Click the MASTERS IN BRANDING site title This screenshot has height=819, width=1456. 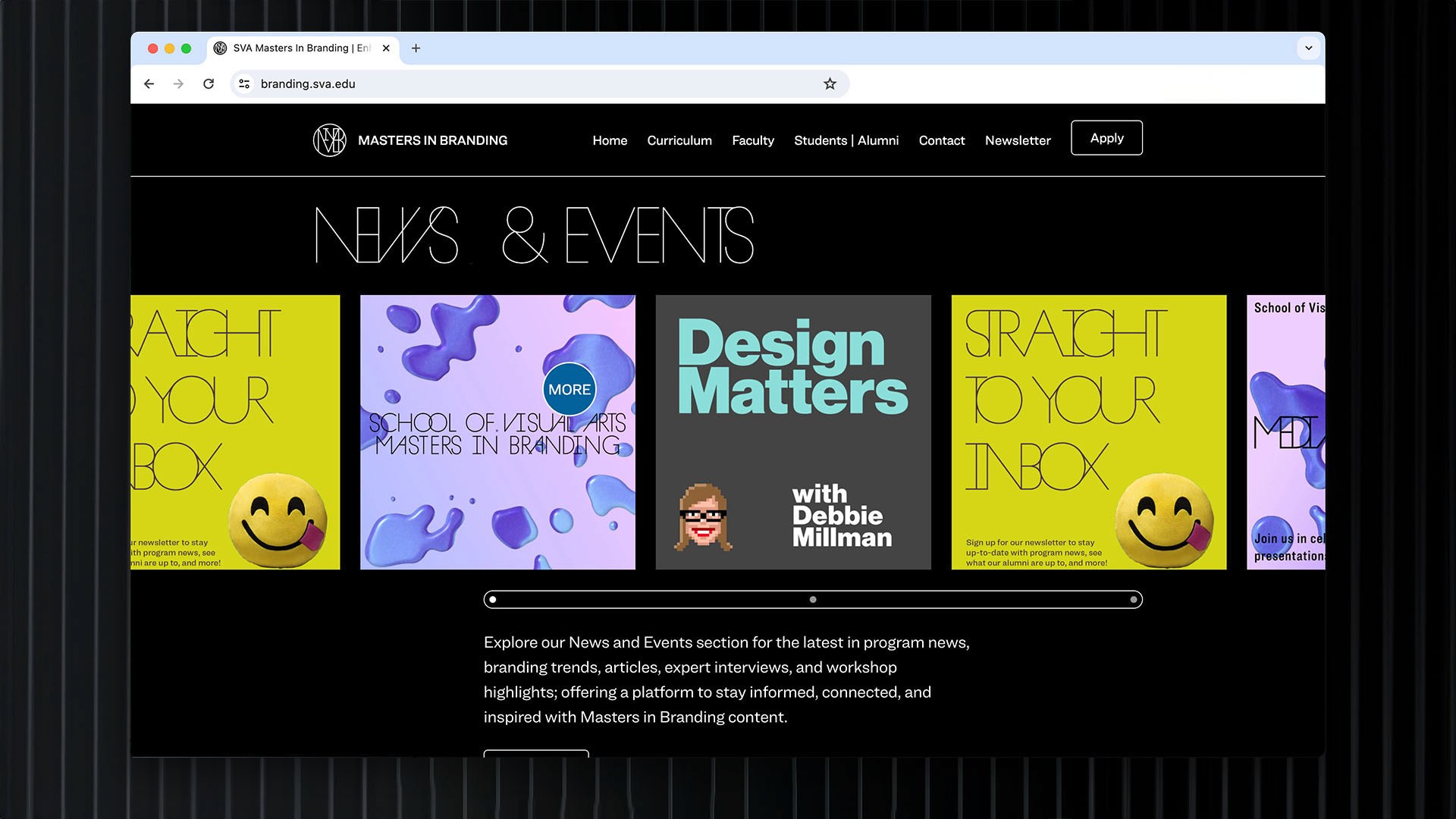pyautogui.click(x=432, y=140)
